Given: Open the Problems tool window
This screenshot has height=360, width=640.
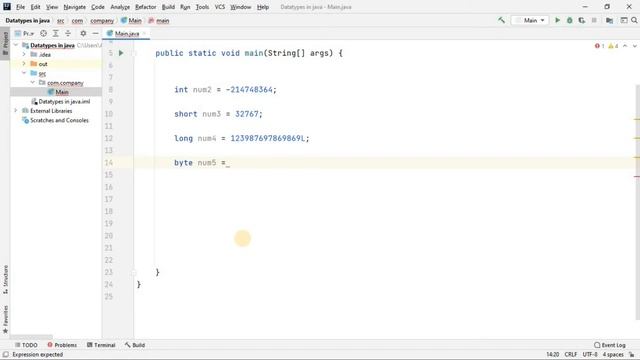Looking at the screenshot, I should coord(62,345).
